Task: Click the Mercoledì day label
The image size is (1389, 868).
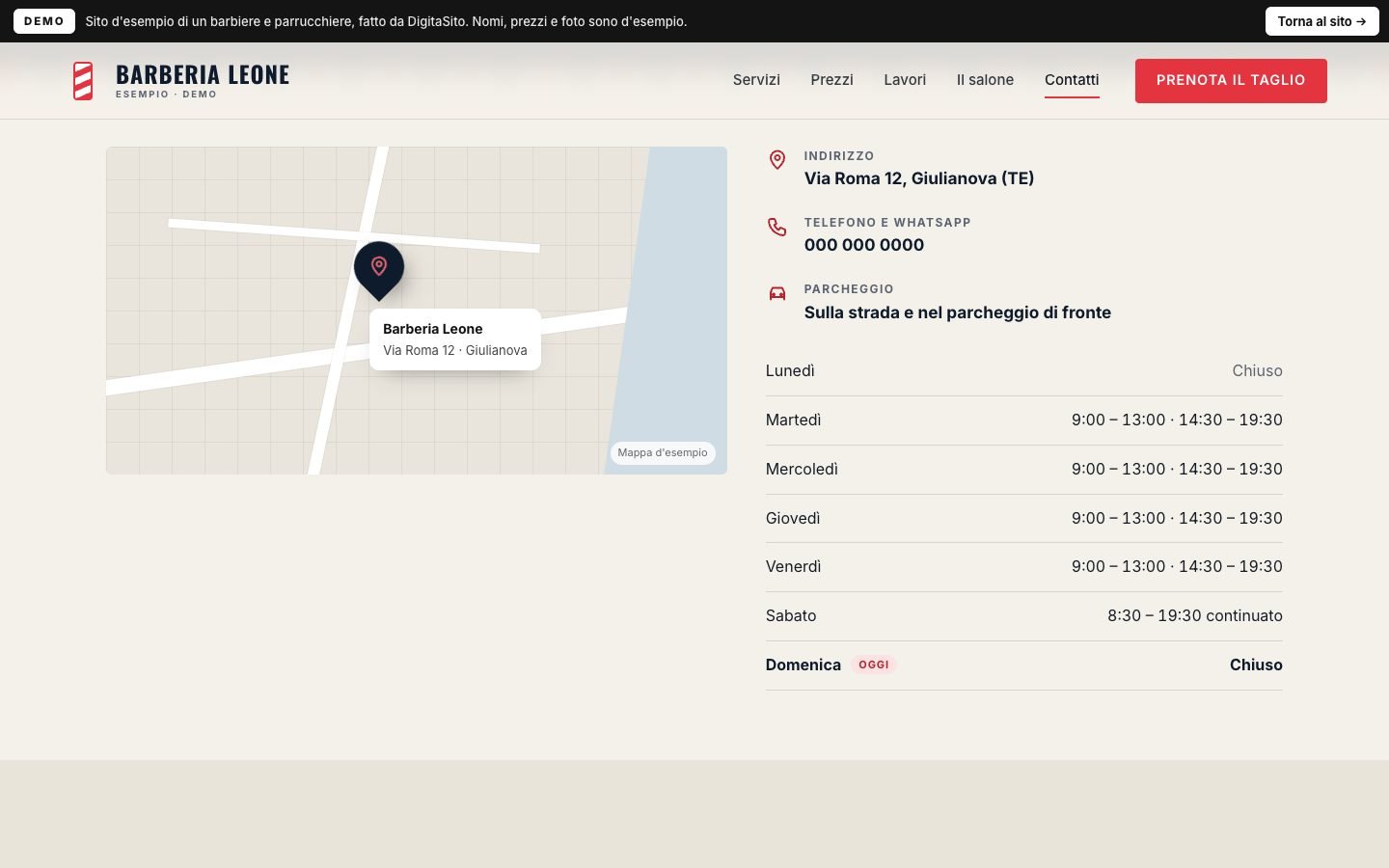Action: [x=802, y=470]
